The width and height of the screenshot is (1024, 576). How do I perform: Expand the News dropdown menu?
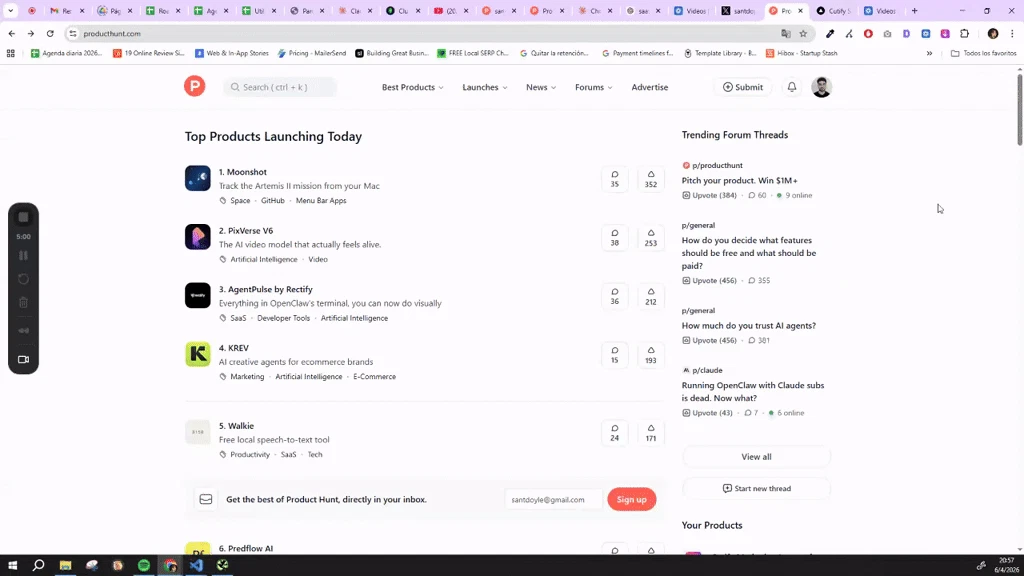(x=541, y=87)
